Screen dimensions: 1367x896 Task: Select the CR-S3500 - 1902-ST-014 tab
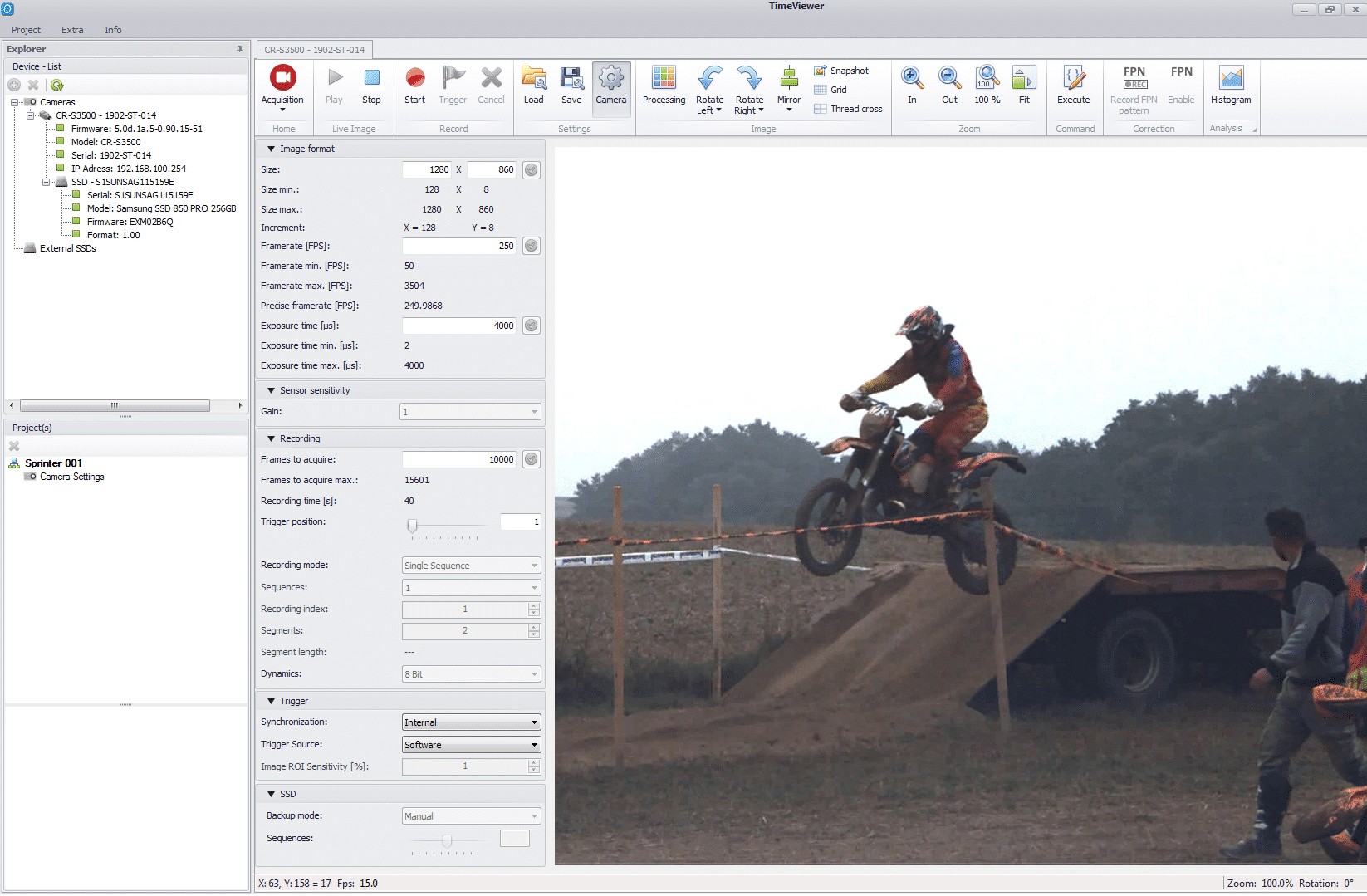click(314, 50)
